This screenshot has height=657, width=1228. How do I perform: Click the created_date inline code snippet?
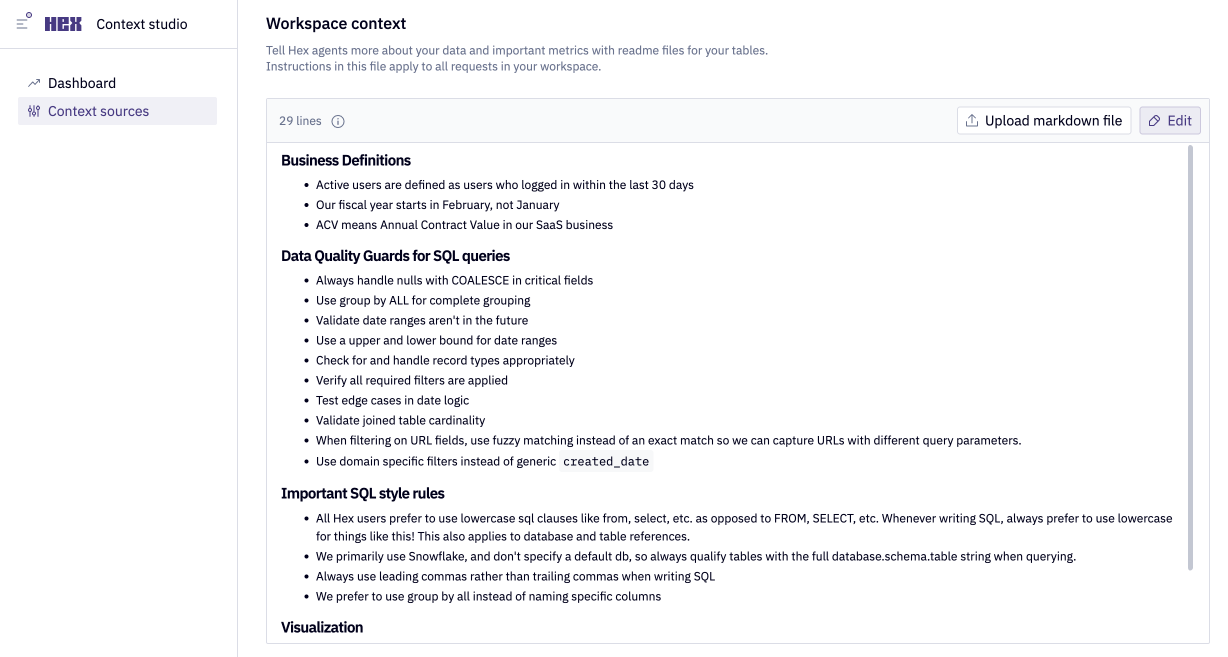click(606, 461)
